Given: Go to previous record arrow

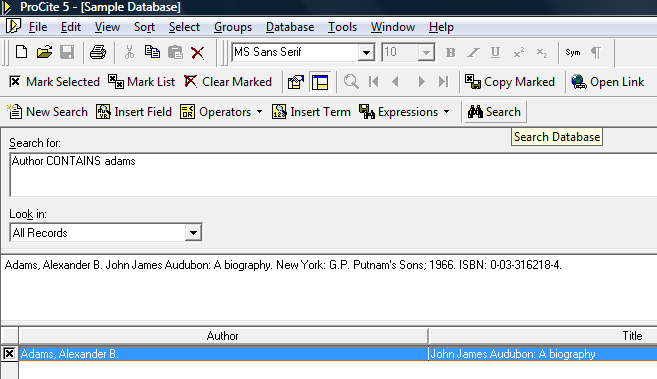Looking at the screenshot, I should 395,81.
